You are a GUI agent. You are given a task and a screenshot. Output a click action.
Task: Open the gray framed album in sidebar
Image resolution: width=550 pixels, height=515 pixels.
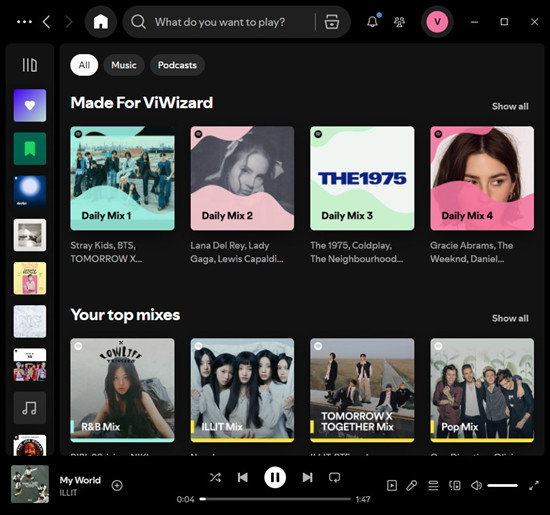[30, 235]
